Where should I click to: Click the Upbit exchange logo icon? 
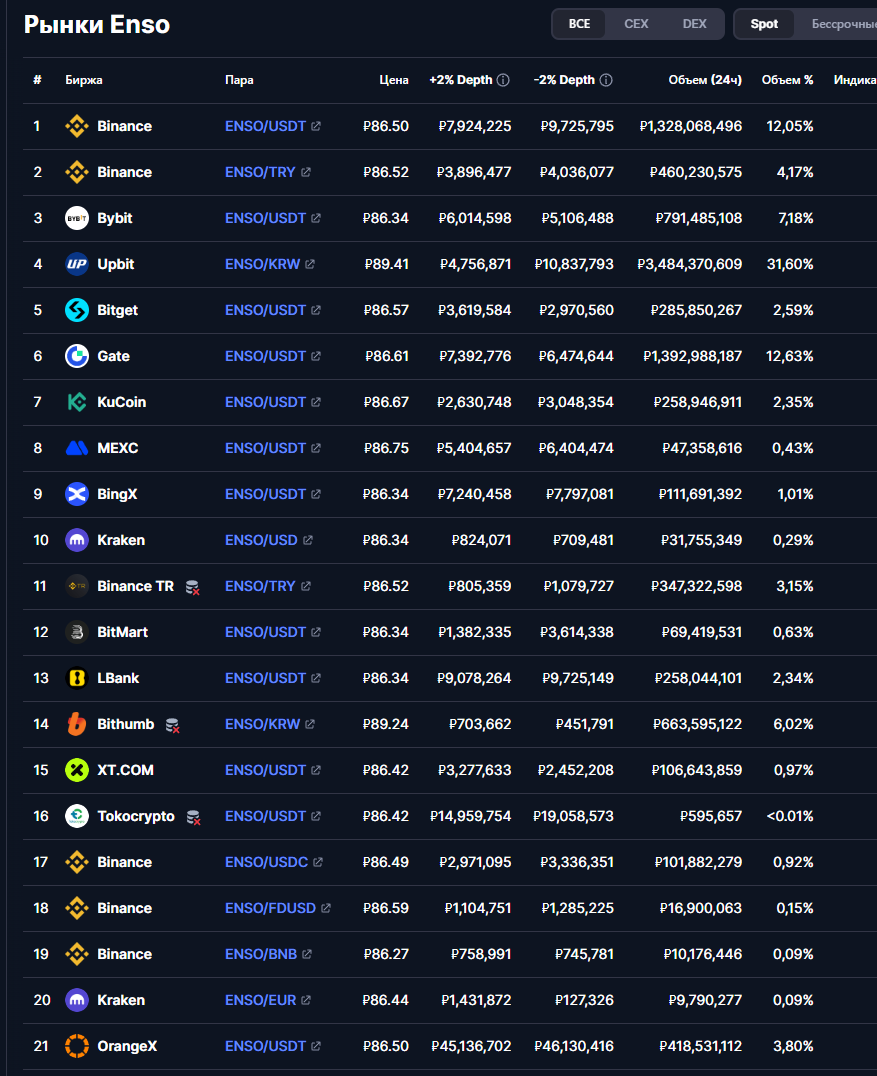pos(77,264)
